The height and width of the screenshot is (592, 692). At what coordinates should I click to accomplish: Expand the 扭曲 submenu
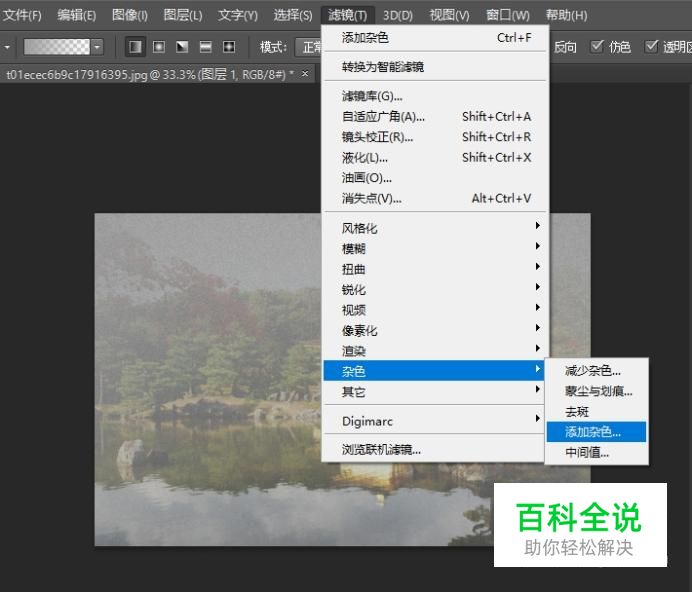[435, 269]
